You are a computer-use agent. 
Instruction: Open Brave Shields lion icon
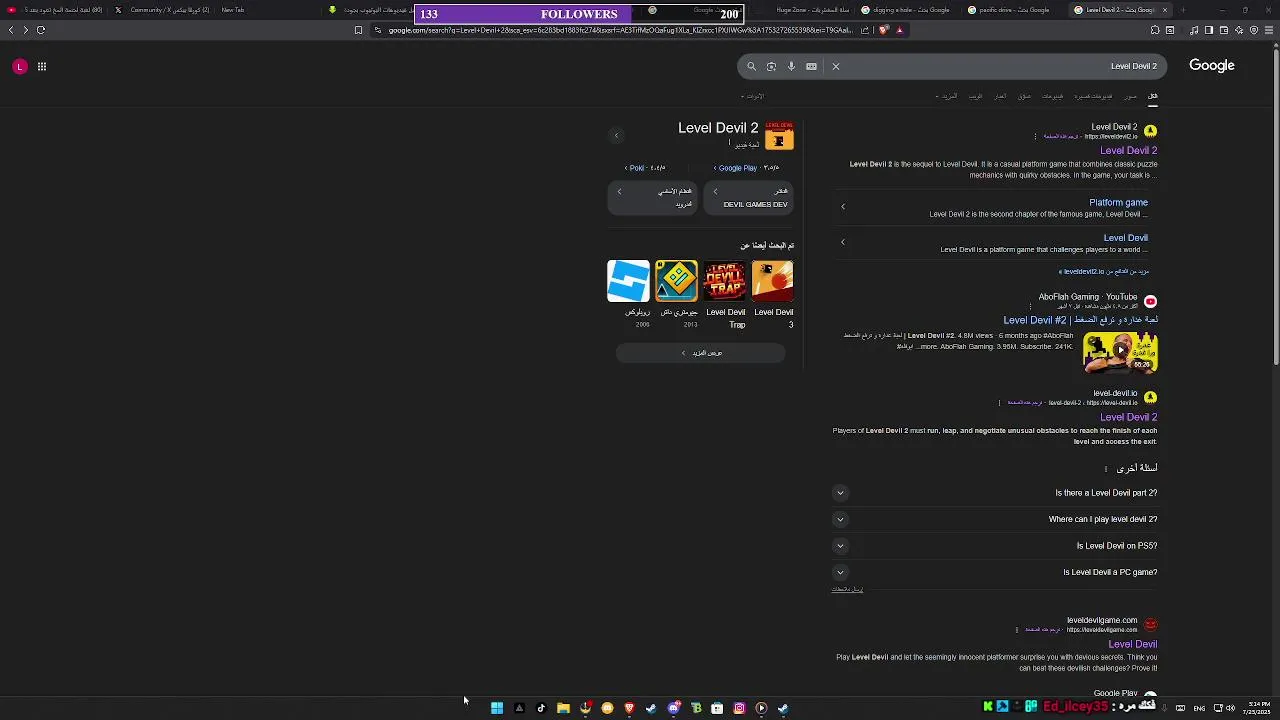click(x=884, y=30)
